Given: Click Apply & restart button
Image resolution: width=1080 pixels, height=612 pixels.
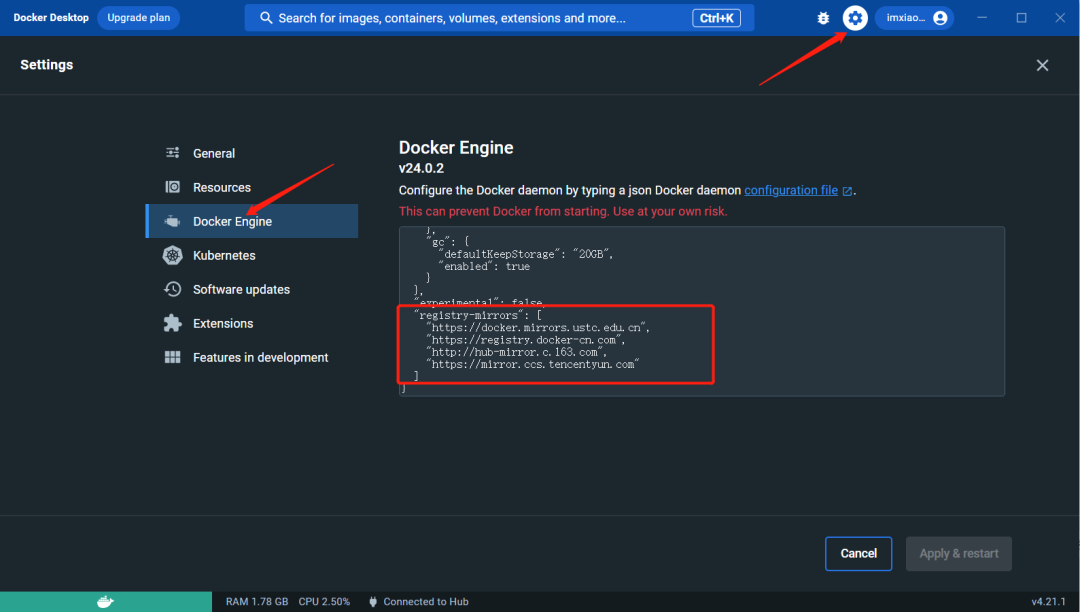Looking at the screenshot, I should tap(959, 553).
